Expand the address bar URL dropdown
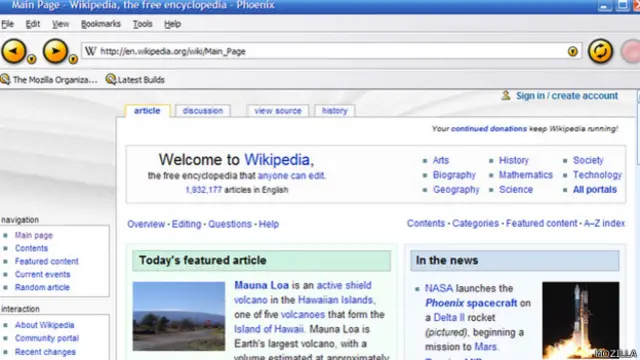 point(572,51)
